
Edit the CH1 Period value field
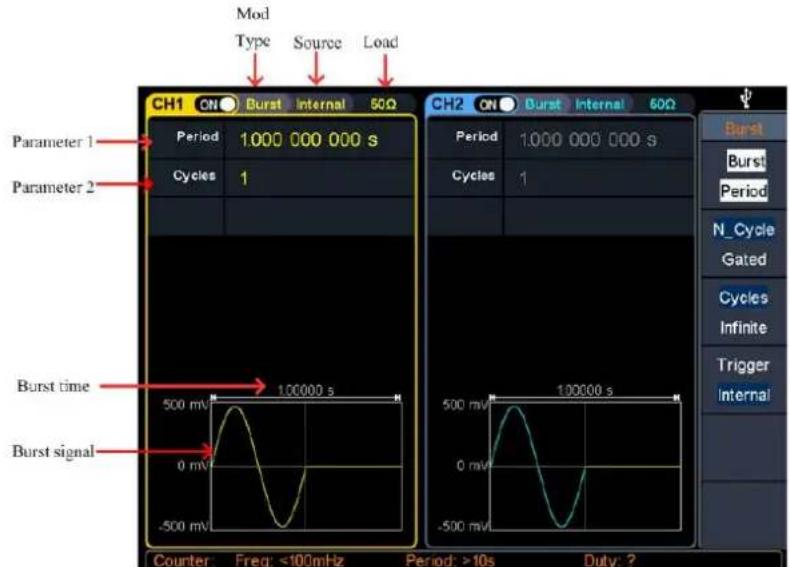(319, 140)
